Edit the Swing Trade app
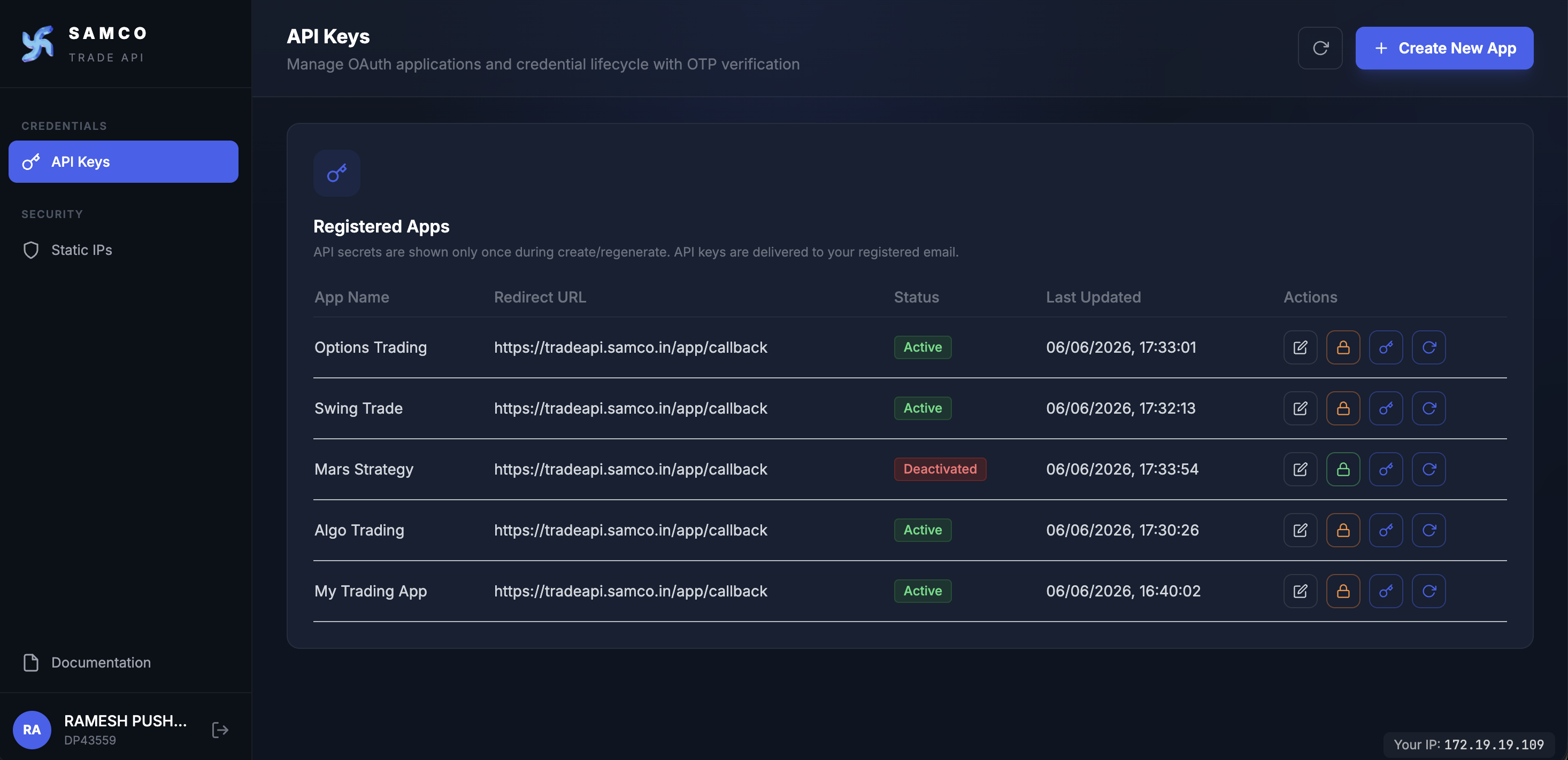This screenshot has width=1568, height=760. coord(1300,408)
